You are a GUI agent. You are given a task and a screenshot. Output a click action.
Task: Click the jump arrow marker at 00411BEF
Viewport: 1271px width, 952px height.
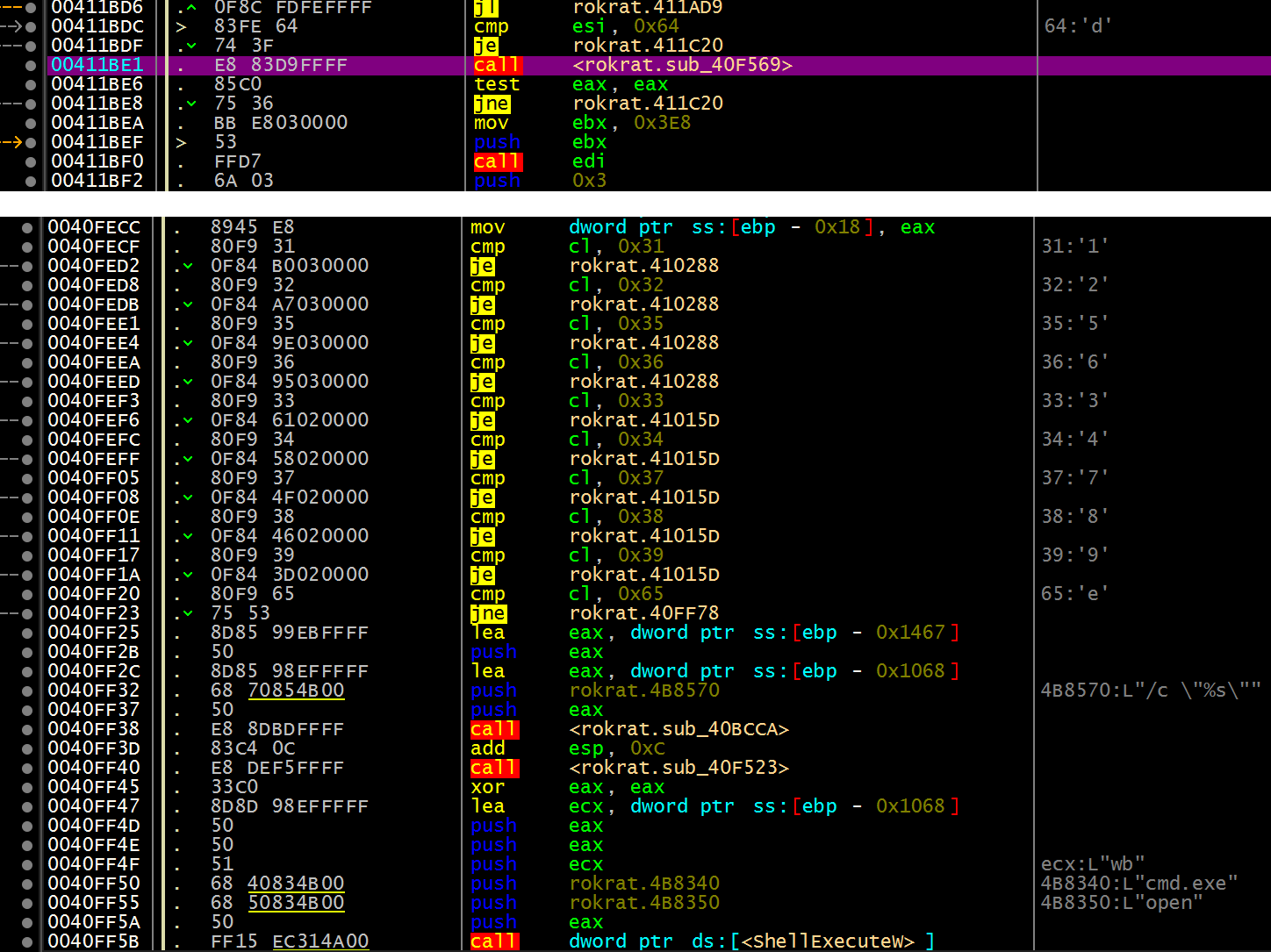click(11, 142)
